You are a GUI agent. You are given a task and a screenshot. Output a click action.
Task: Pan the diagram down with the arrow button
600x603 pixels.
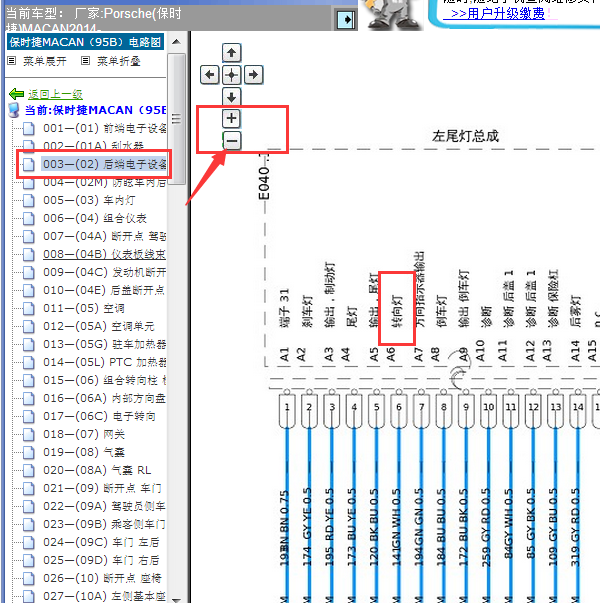[x=231, y=97]
